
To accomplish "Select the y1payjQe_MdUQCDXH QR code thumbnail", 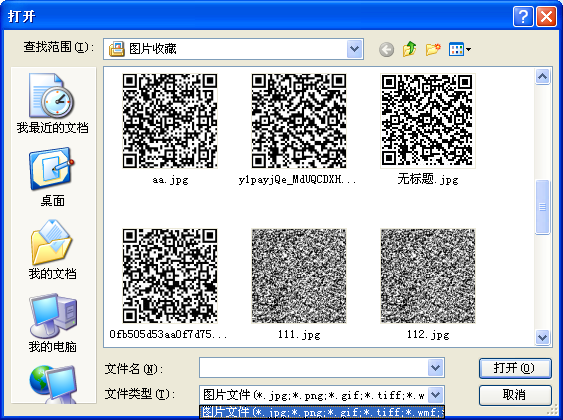I will (299, 121).
